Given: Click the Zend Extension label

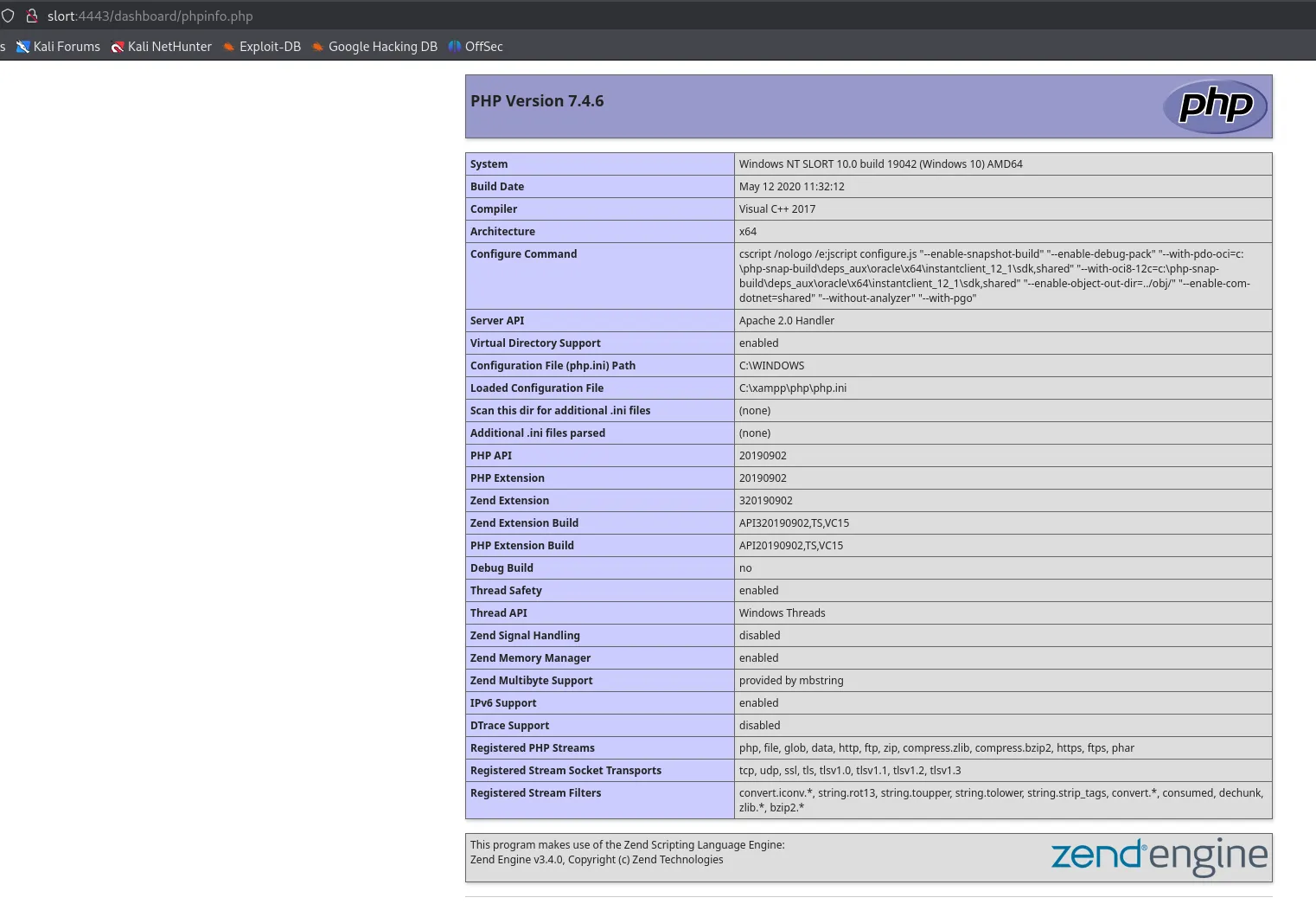Looking at the screenshot, I should pyautogui.click(x=509, y=501).
